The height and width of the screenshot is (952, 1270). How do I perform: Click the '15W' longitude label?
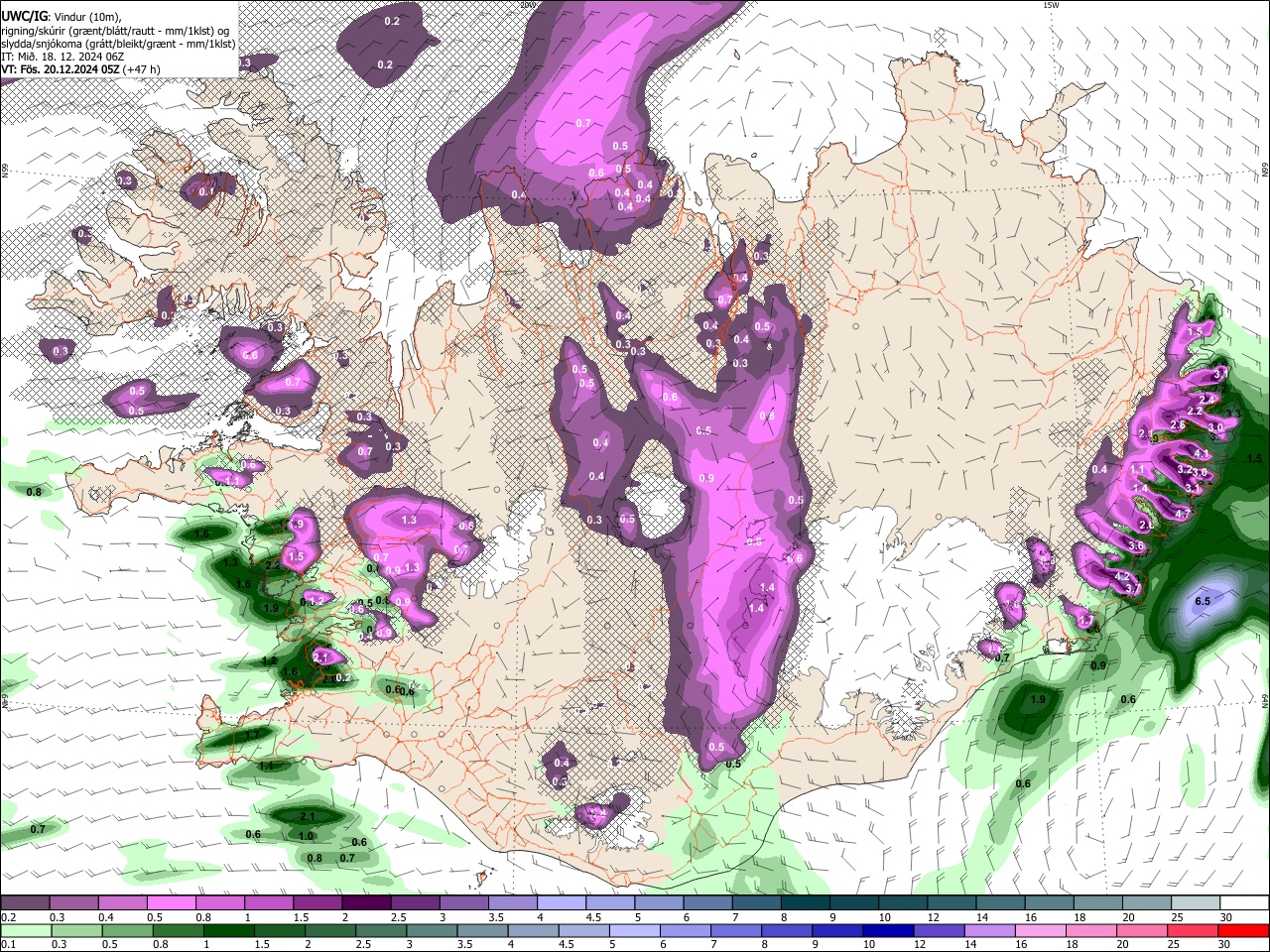pos(1051,5)
